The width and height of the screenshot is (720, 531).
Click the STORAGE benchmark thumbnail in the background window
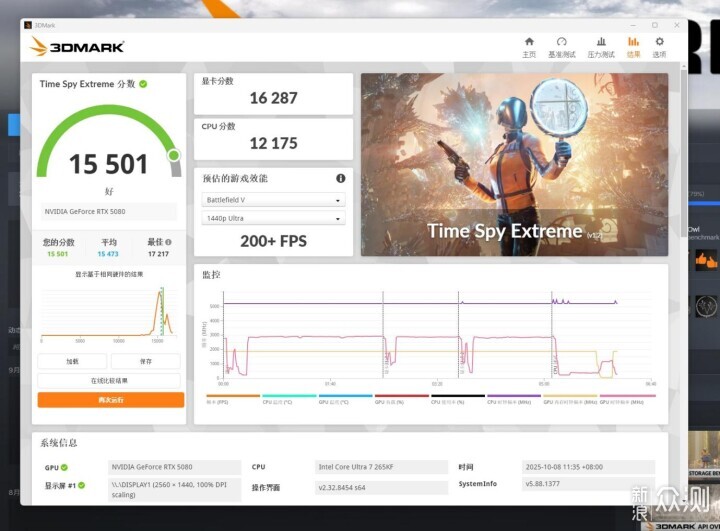click(703, 455)
